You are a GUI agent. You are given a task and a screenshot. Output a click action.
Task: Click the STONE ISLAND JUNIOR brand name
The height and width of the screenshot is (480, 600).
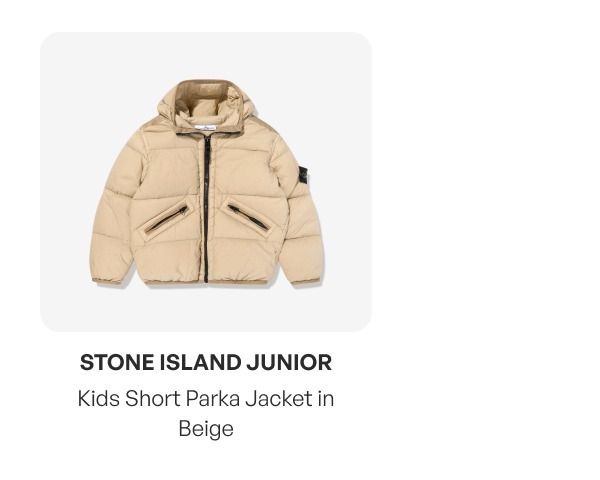(206, 362)
